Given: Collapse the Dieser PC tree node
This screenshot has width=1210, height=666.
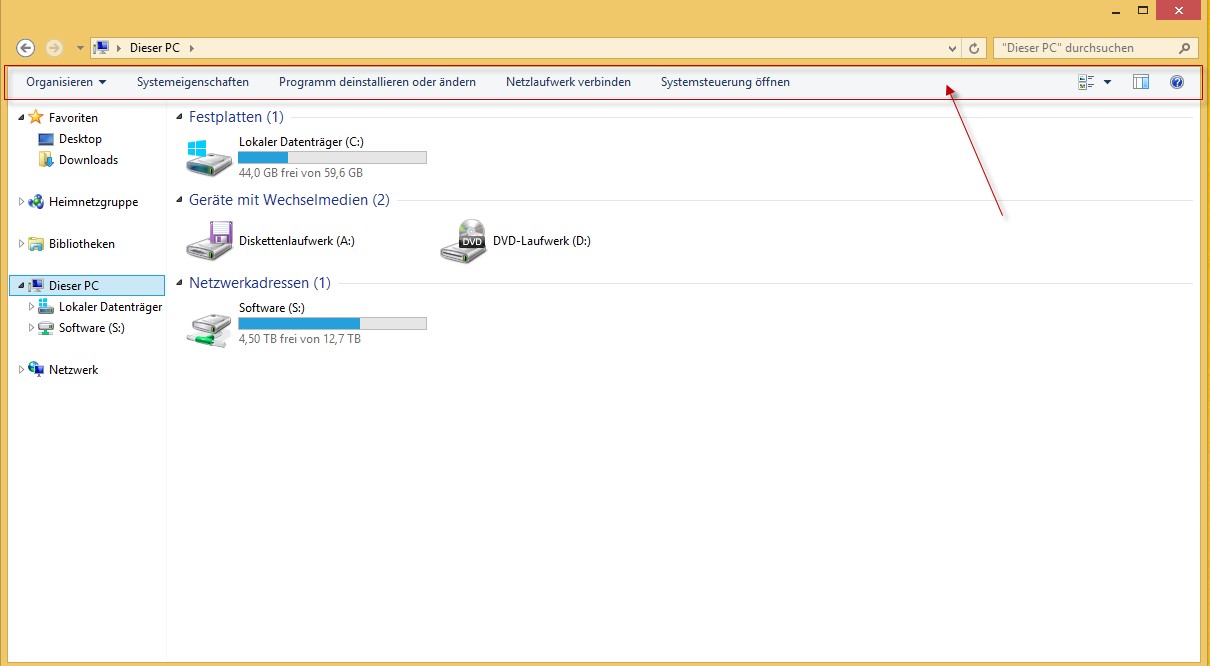Looking at the screenshot, I should 21,286.
